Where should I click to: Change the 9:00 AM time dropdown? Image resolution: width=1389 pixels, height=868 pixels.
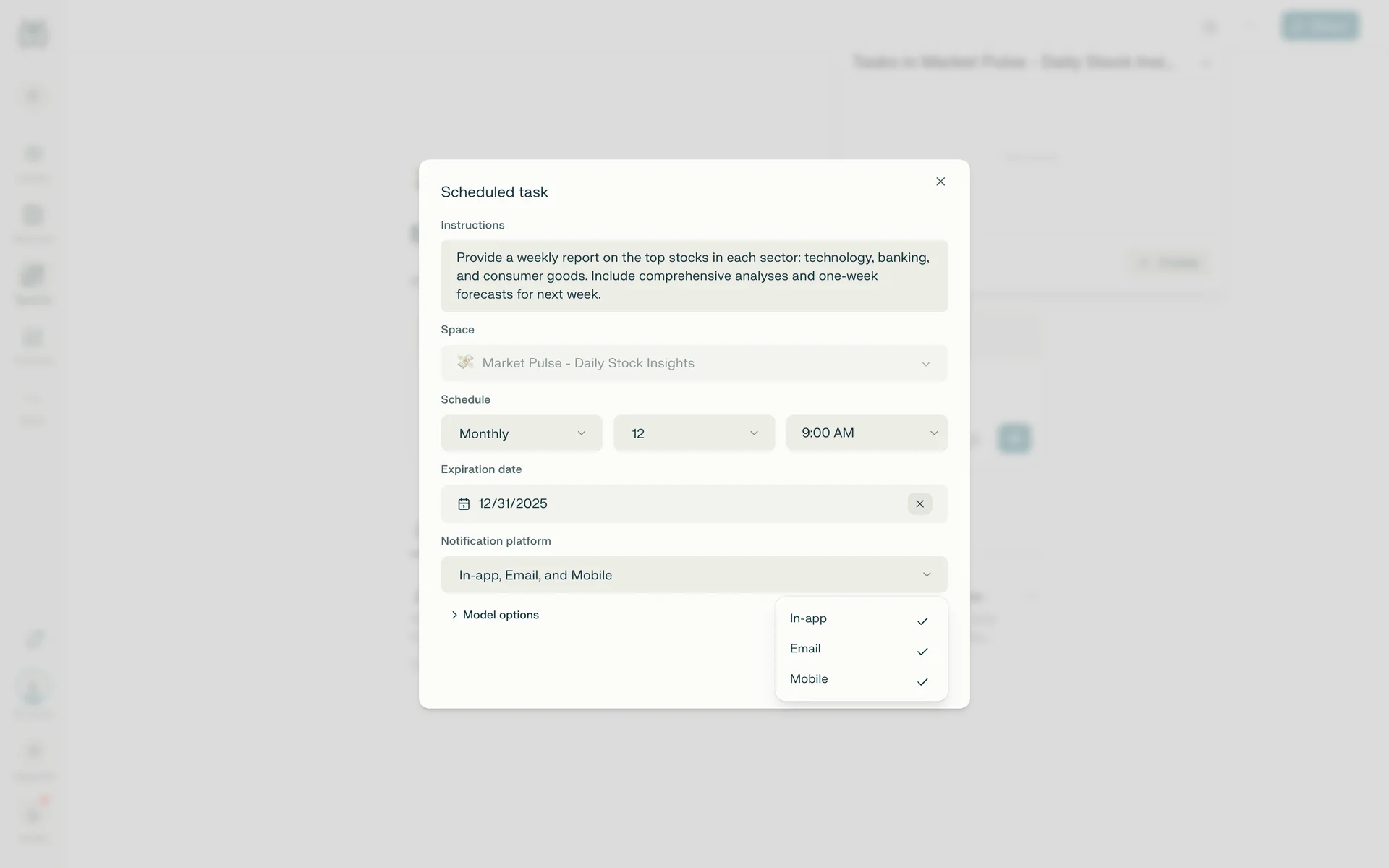tap(867, 433)
